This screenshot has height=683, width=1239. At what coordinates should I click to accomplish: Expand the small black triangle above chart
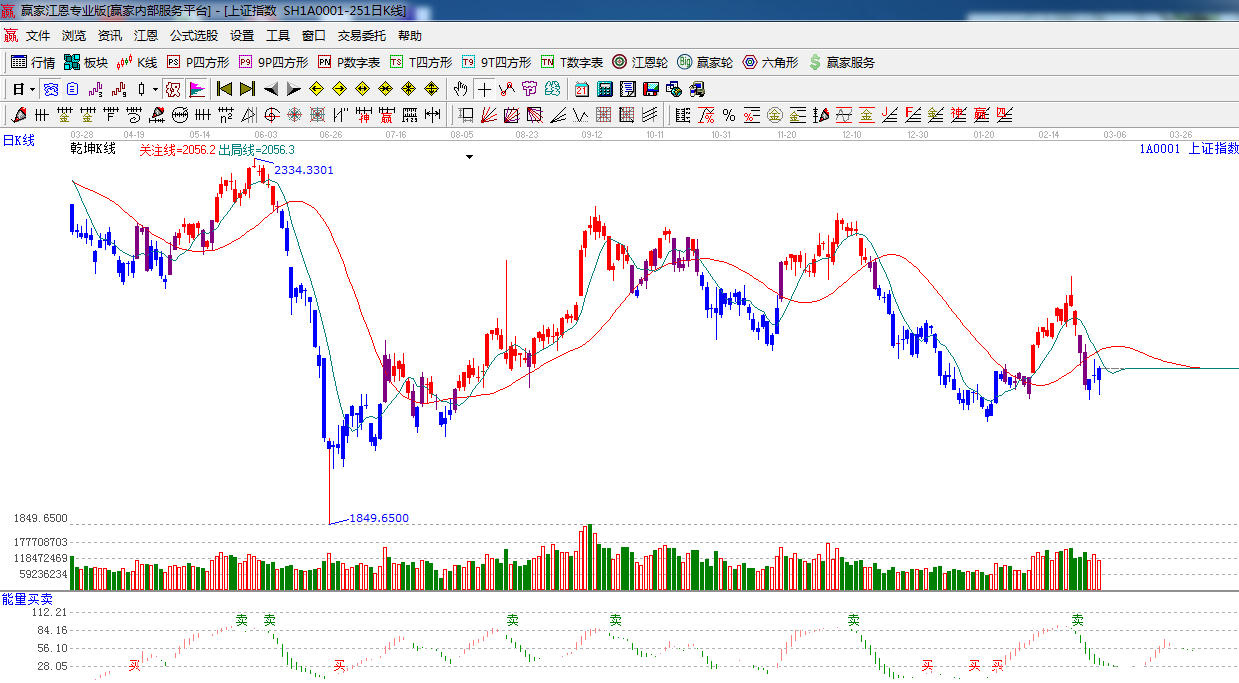click(x=469, y=156)
